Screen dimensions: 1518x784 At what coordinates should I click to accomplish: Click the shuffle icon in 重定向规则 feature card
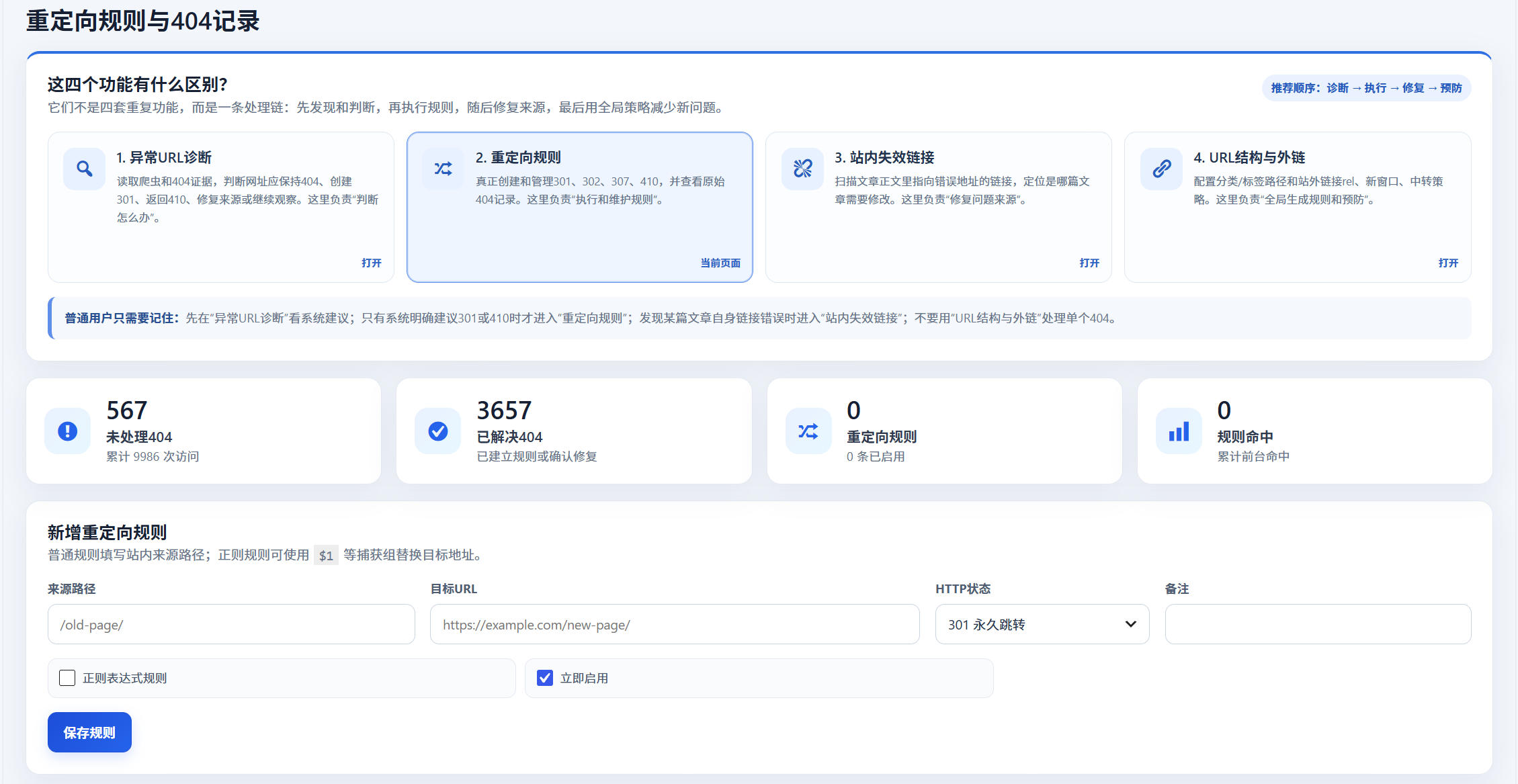(x=443, y=169)
